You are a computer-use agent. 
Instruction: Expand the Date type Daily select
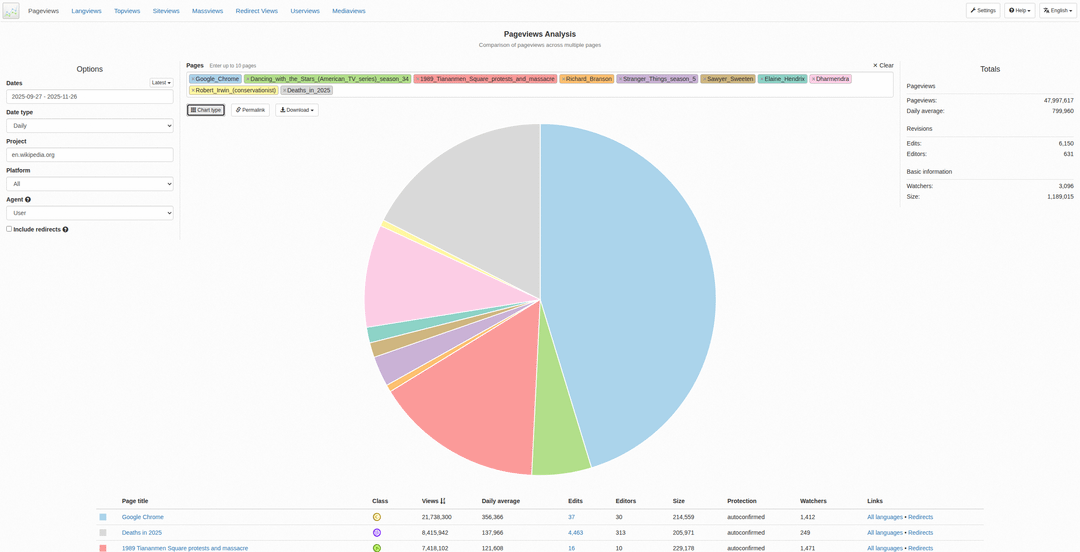pos(90,125)
